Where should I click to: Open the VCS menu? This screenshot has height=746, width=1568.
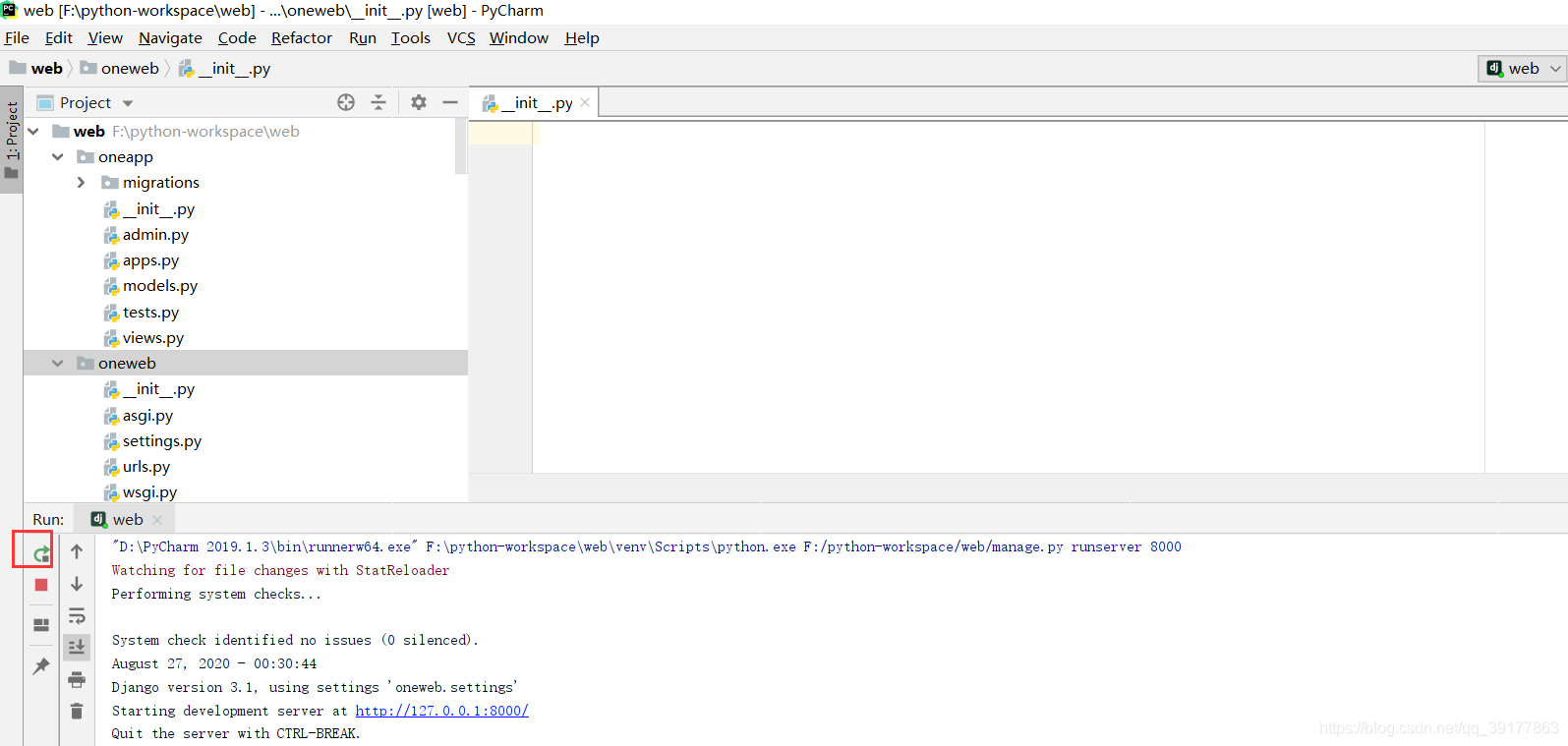(461, 37)
